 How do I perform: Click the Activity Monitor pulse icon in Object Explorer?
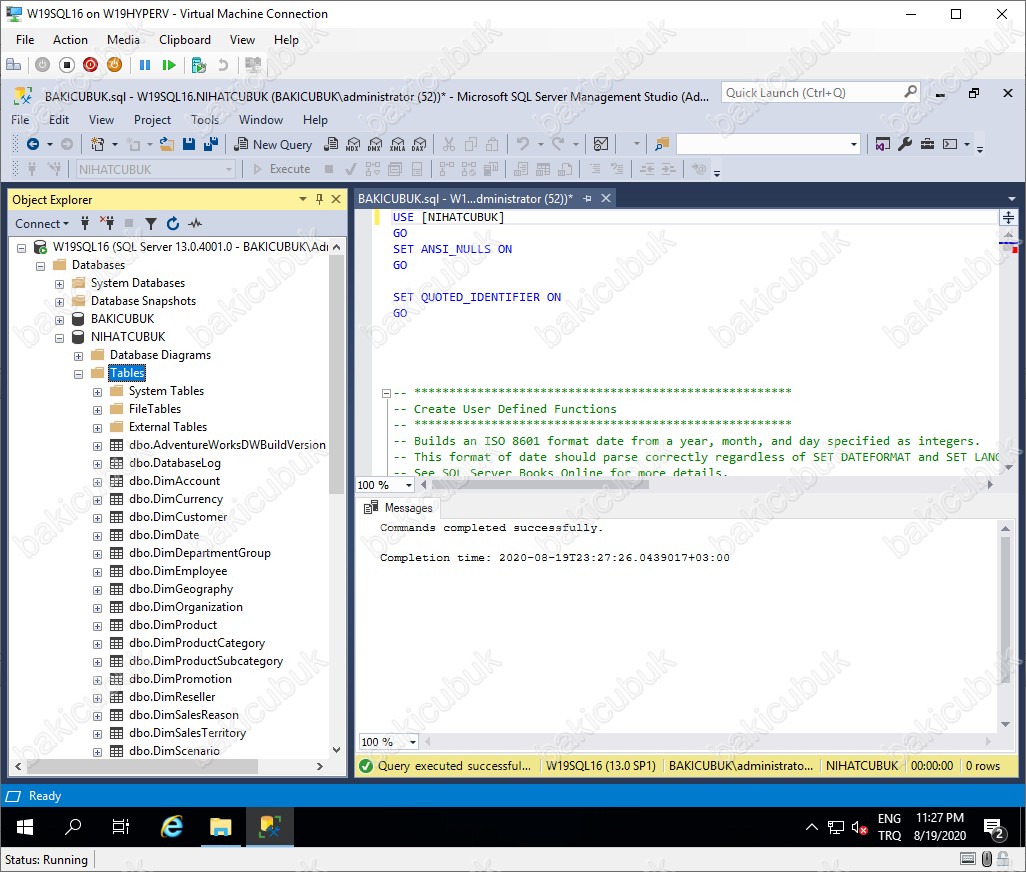point(195,224)
